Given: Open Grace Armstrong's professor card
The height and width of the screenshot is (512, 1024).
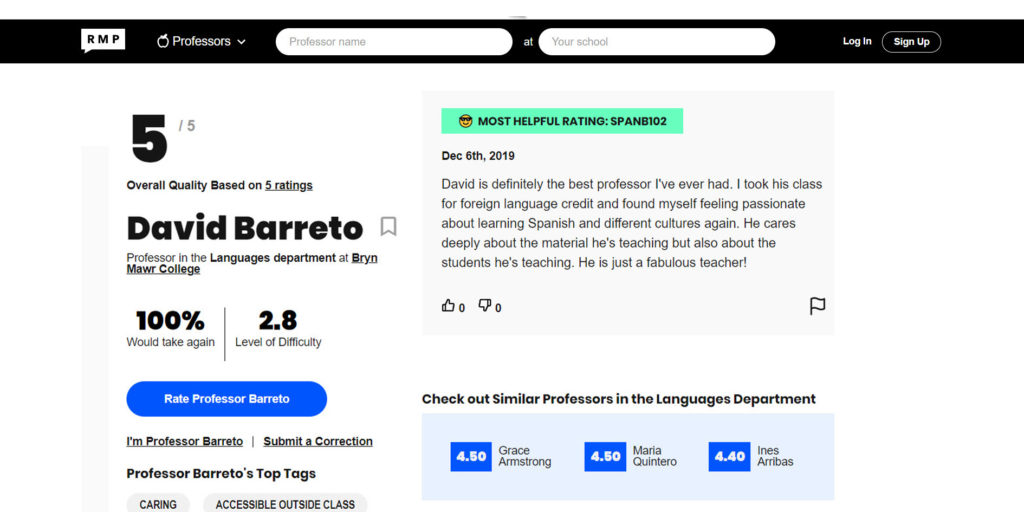Looking at the screenshot, I should tap(501, 456).
